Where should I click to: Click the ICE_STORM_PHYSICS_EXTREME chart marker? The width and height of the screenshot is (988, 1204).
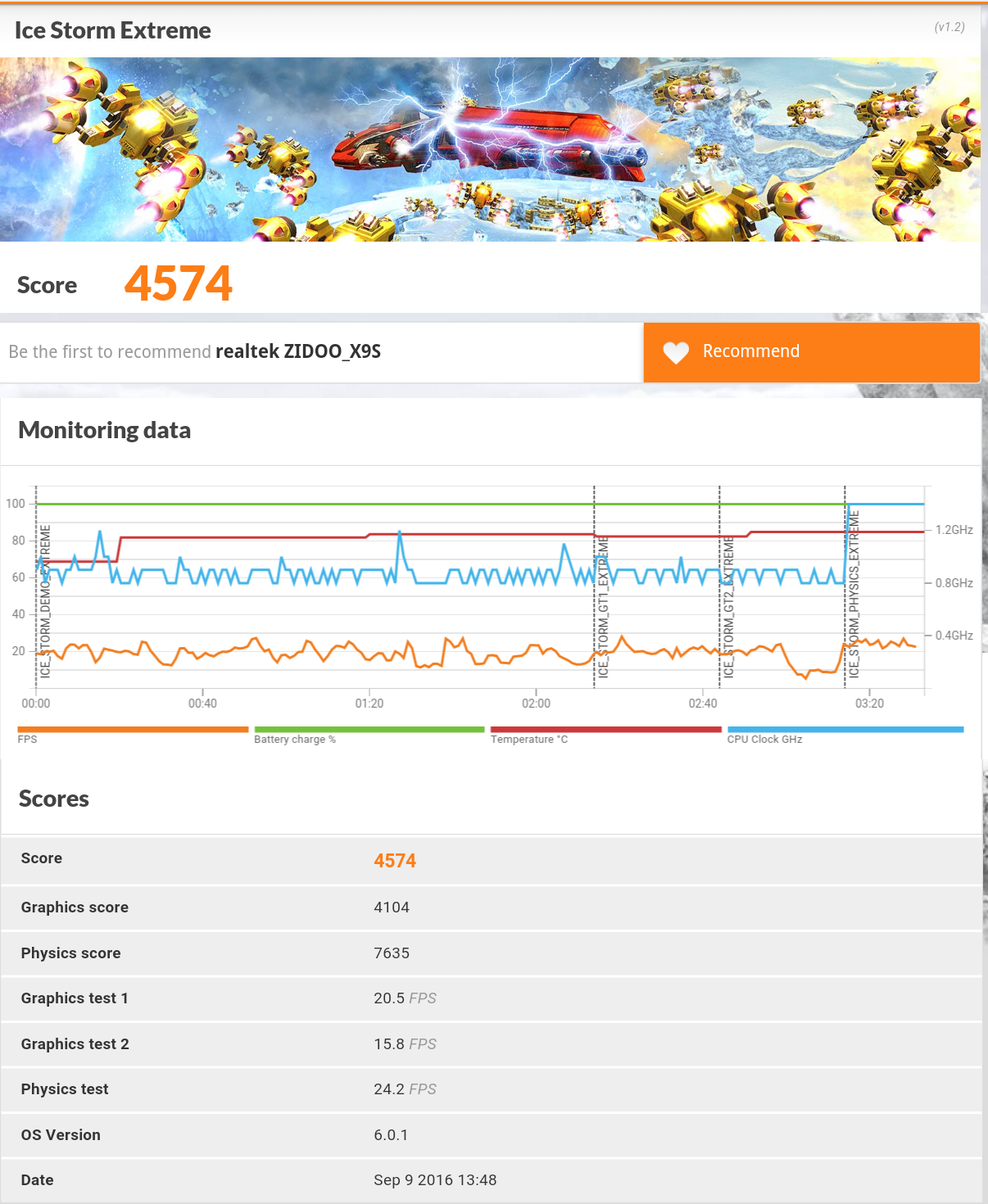(x=854, y=594)
